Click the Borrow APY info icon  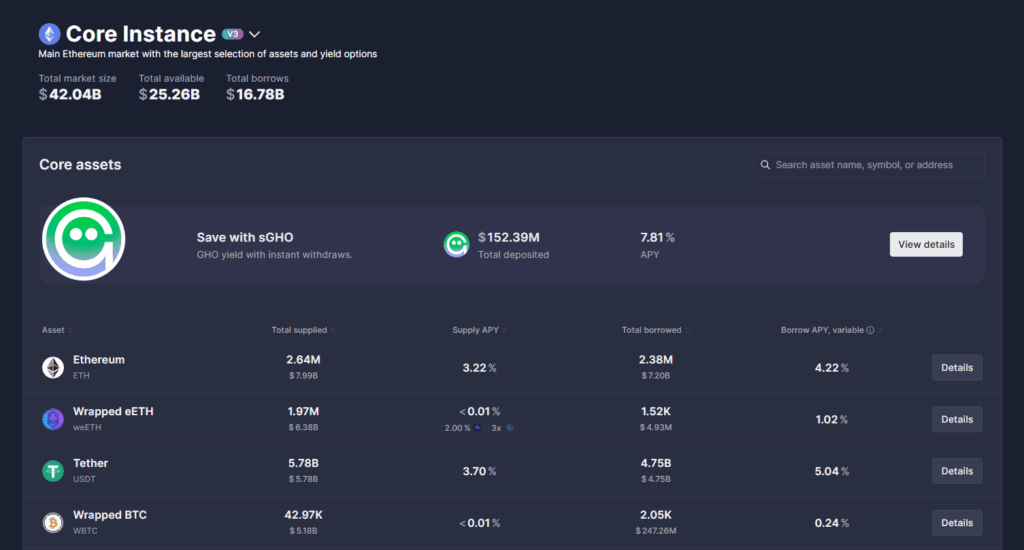(x=870, y=330)
